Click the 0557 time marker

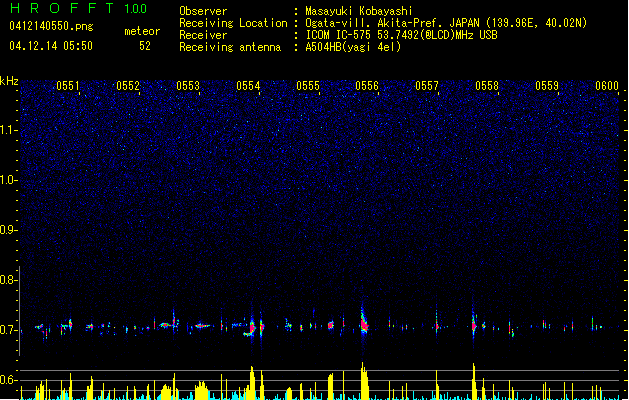tap(427, 86)
